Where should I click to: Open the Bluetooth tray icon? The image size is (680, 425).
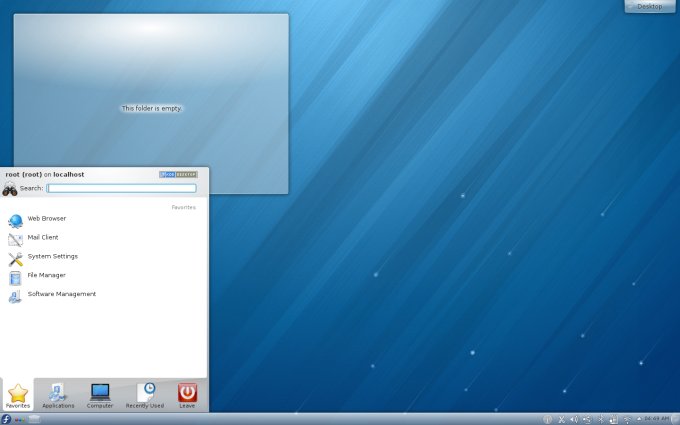coord(601,419)
